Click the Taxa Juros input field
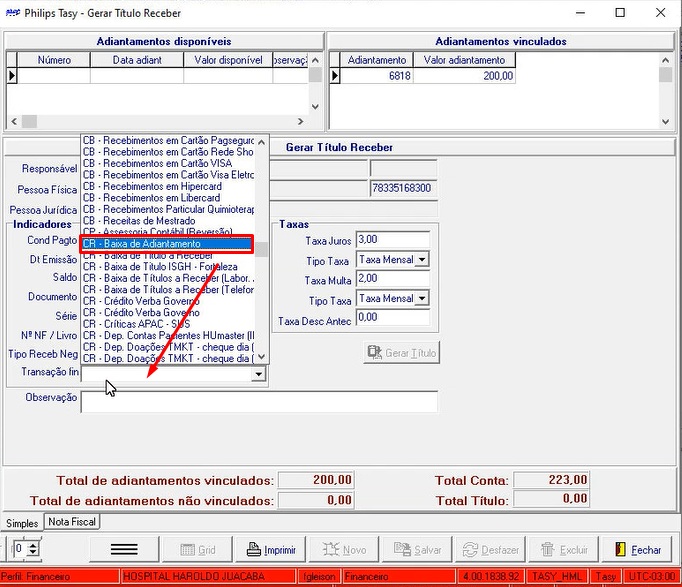 point(392,240)
